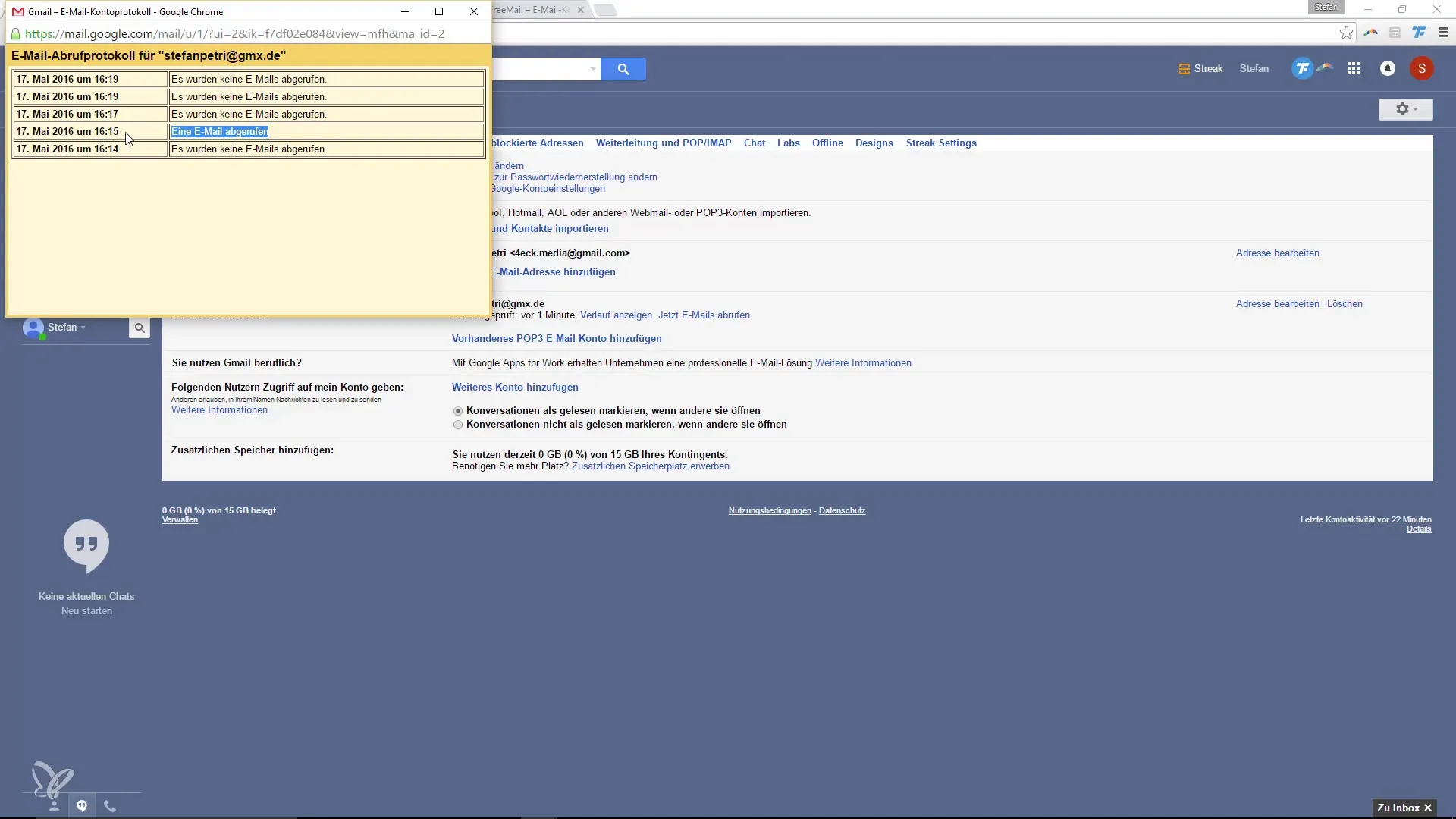Click the Streak box icon in header
This screenshot has height=819, width=1456.
click(x=1184, y=69)
